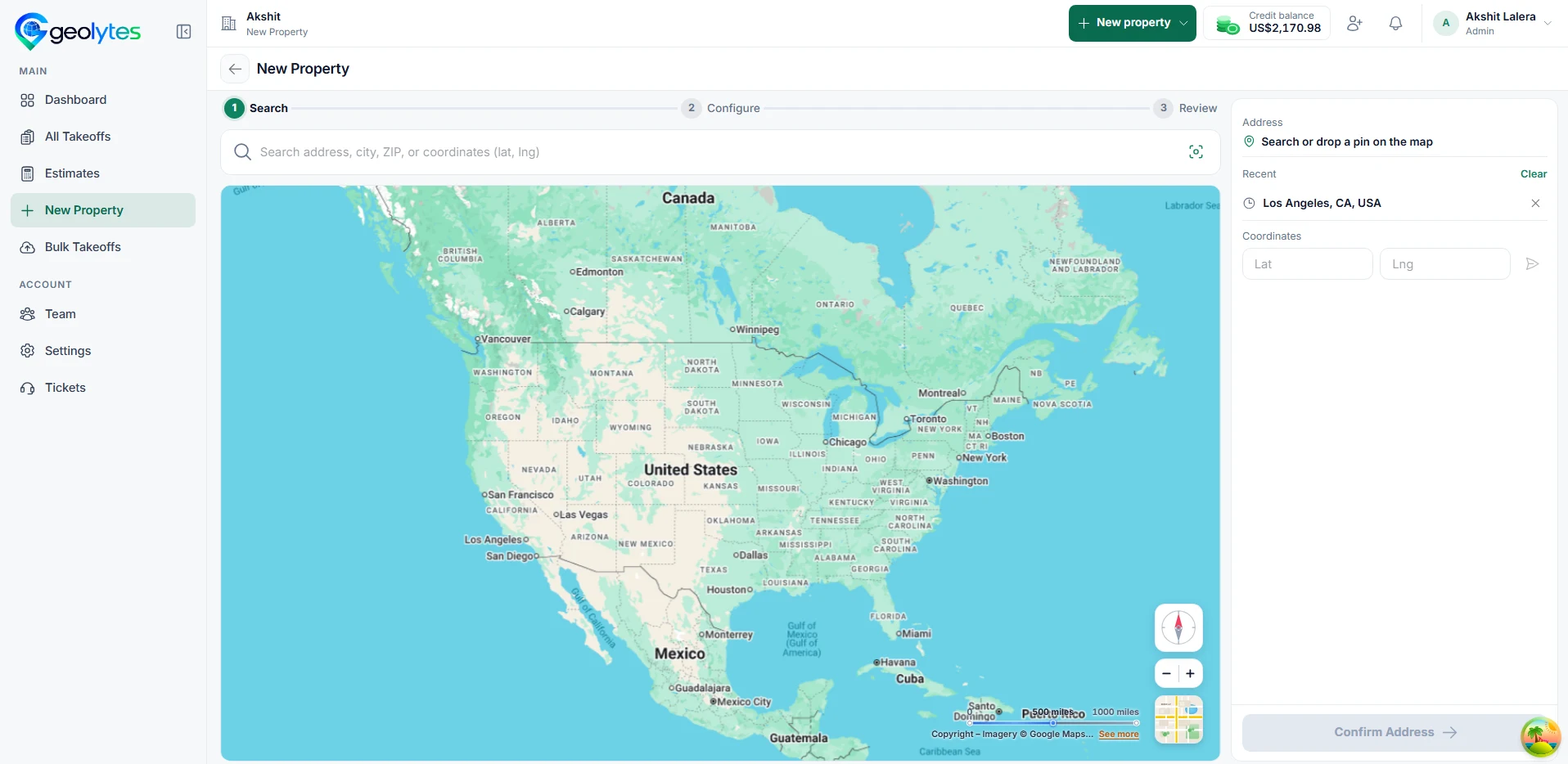This screenshot has width=1568, height=764.
Task: Focus the Lat coordinate field
Action: pyautogui.click(x=1307, y=264)
